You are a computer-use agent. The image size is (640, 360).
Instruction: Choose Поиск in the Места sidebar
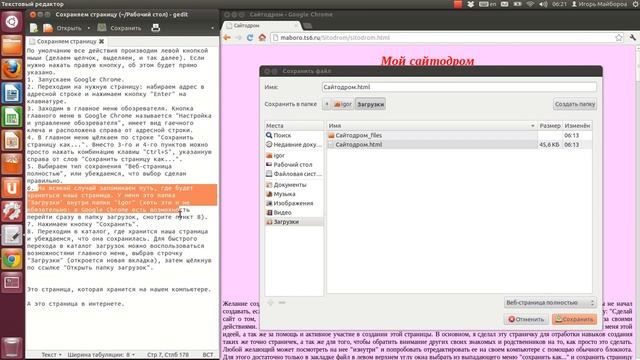[294, 135]
